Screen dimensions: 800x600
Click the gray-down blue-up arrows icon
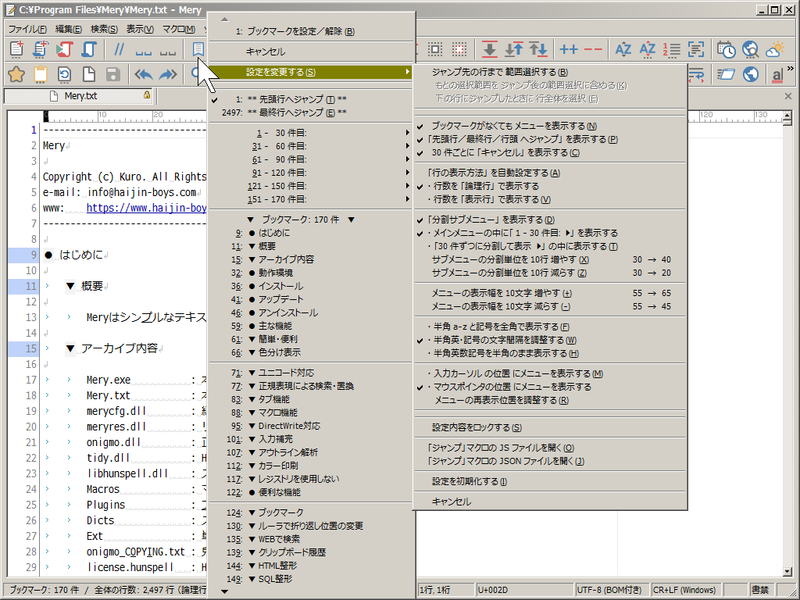pos(514,49)
